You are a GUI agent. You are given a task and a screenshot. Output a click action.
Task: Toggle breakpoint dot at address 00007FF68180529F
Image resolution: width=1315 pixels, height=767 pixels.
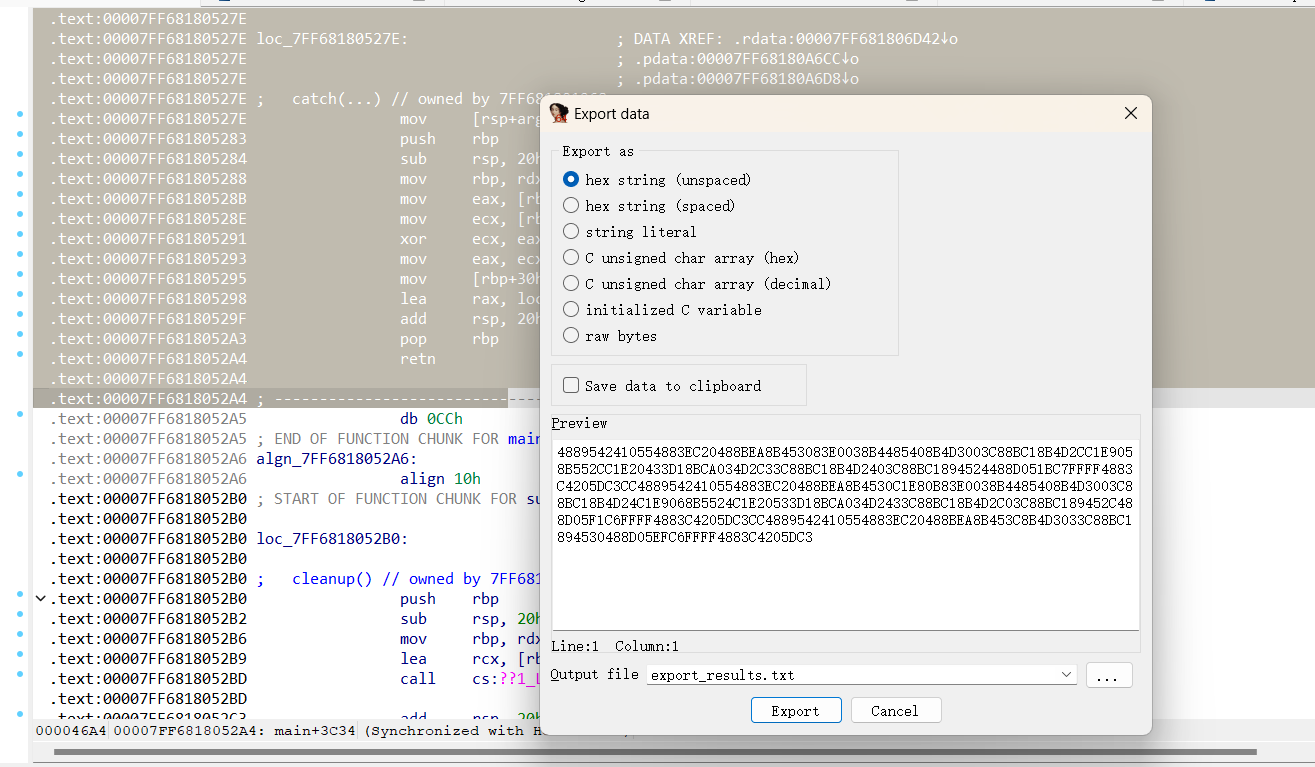tap(20, 315)
